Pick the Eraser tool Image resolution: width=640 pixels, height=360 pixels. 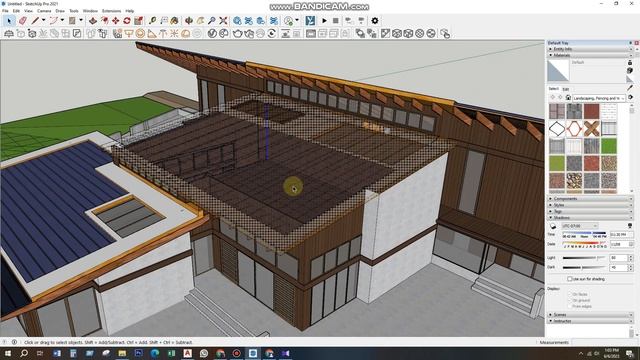pyautogui.click(x=22, y=20)
